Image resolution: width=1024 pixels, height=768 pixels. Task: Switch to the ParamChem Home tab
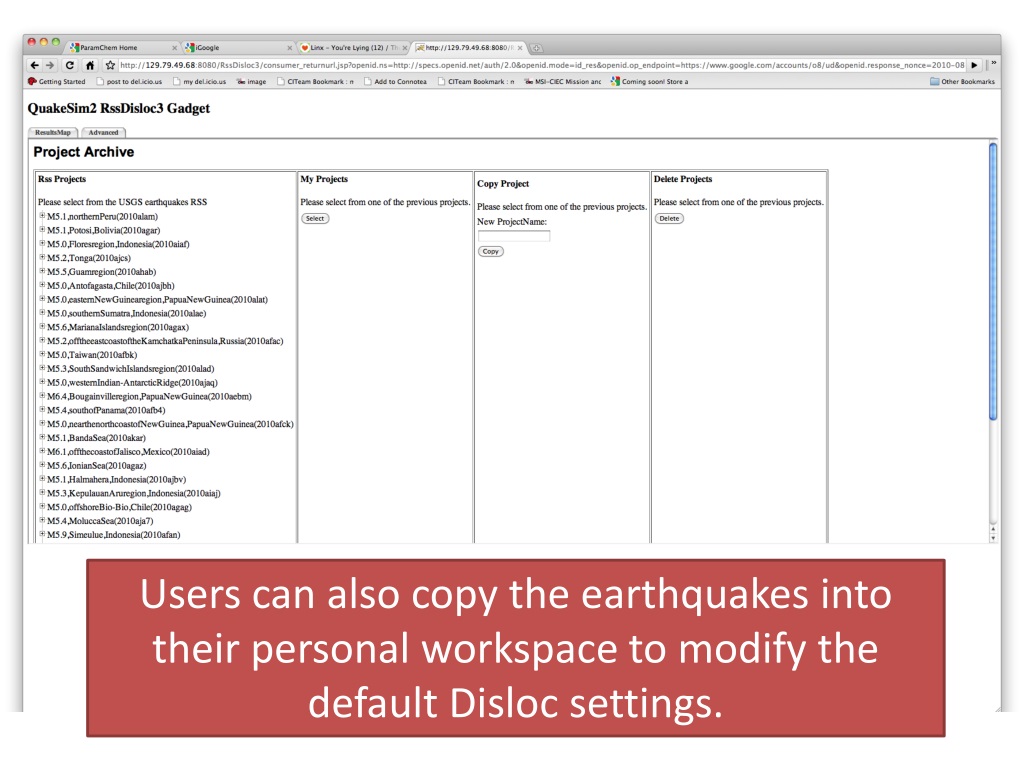tap(123, 48)
